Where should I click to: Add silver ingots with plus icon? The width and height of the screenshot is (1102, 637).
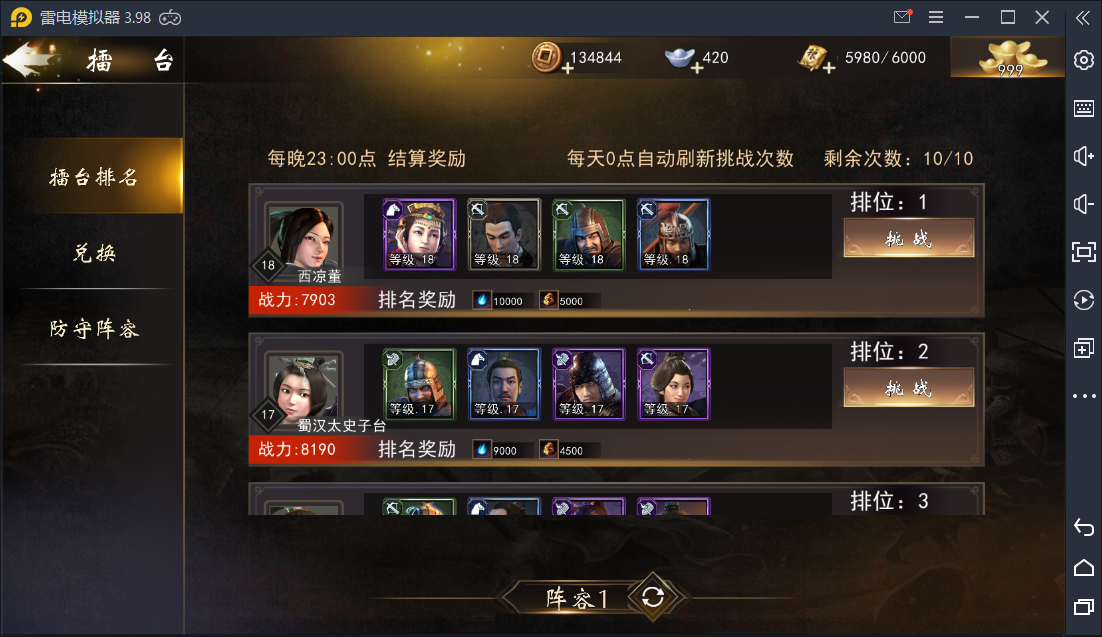coord(696,68)
